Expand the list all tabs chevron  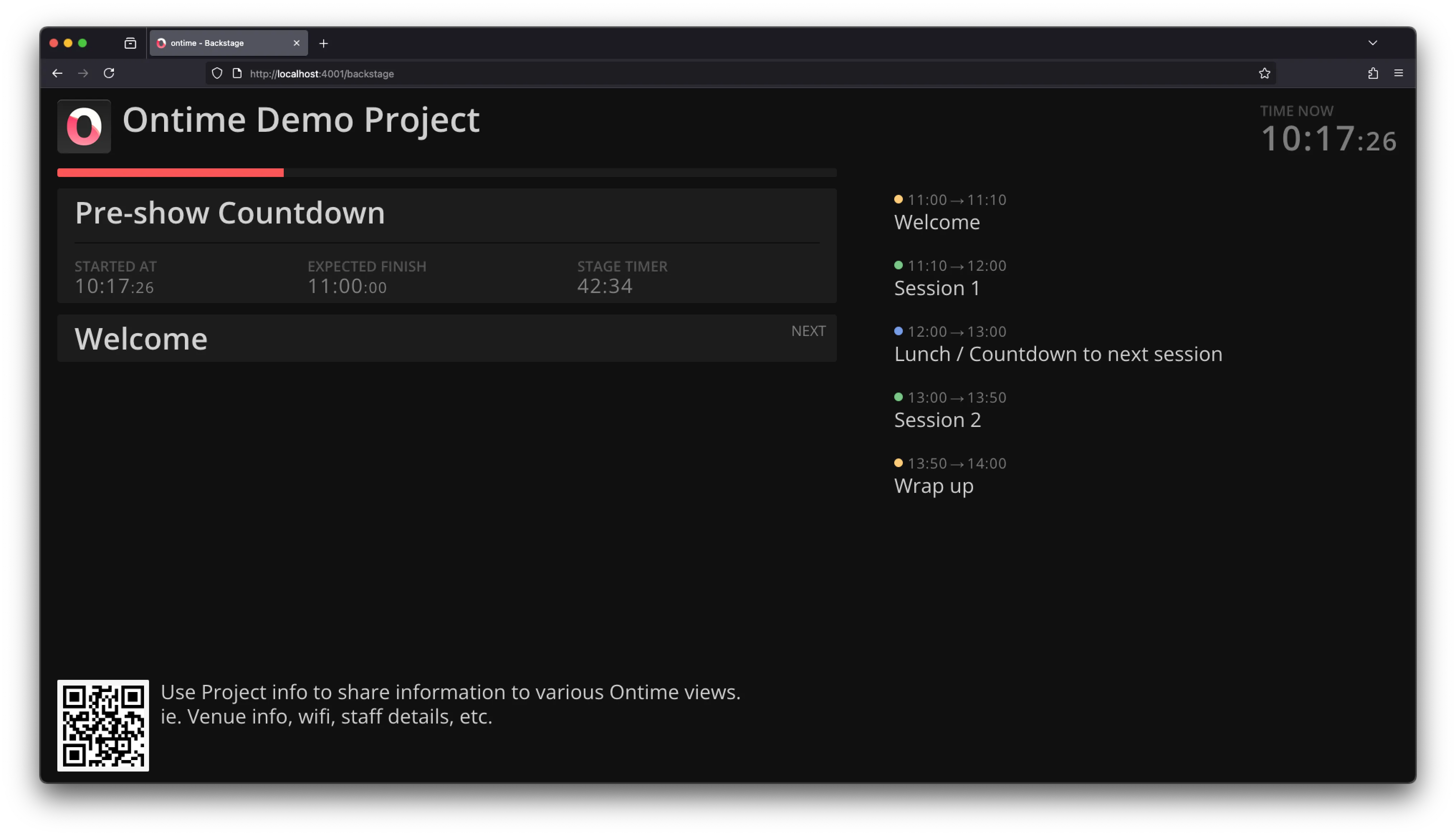pyautogui.click(x=1373, y=43)
